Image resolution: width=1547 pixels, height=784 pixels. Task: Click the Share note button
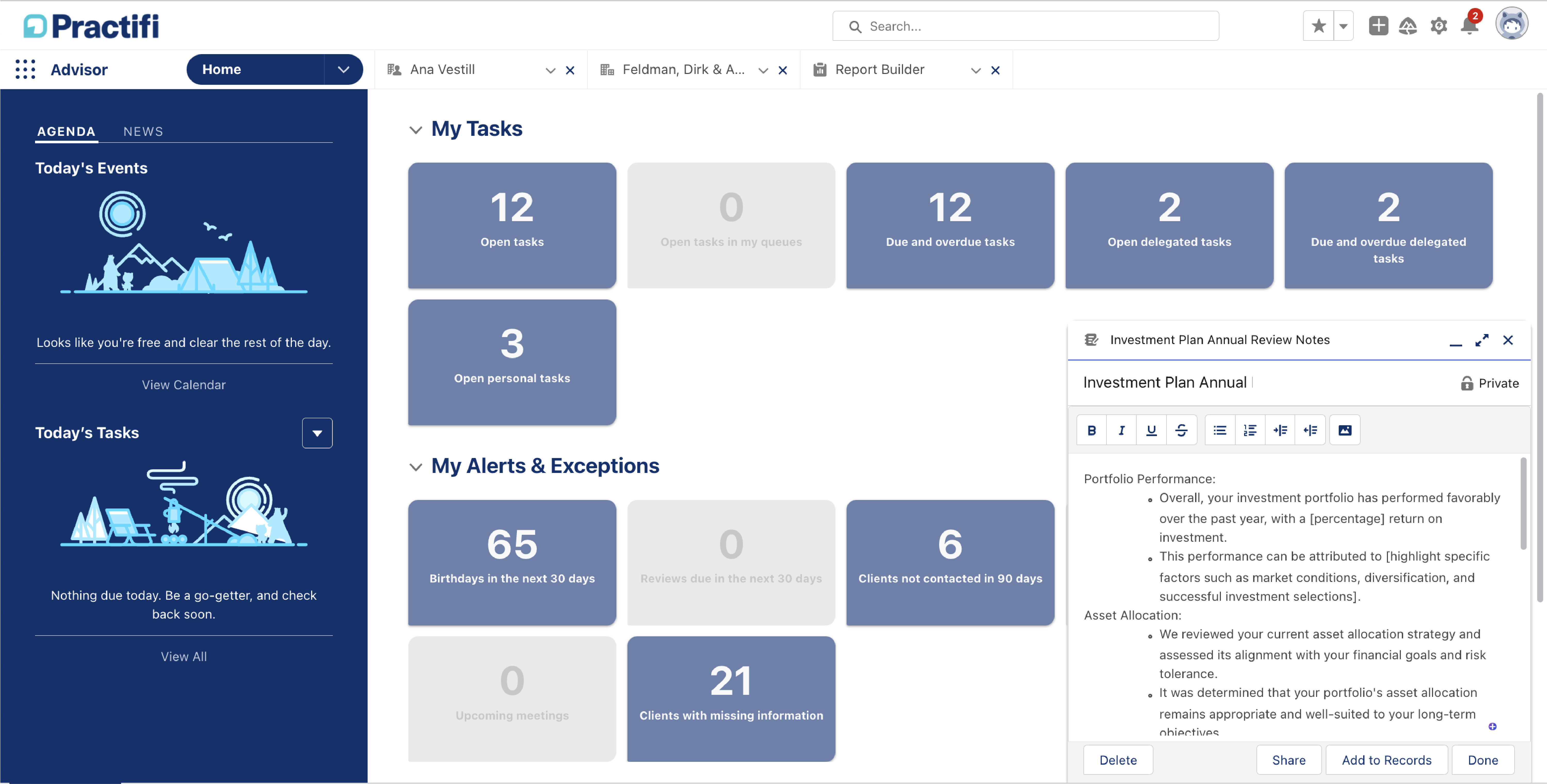pyautogui.click(x=1289, y=760)
